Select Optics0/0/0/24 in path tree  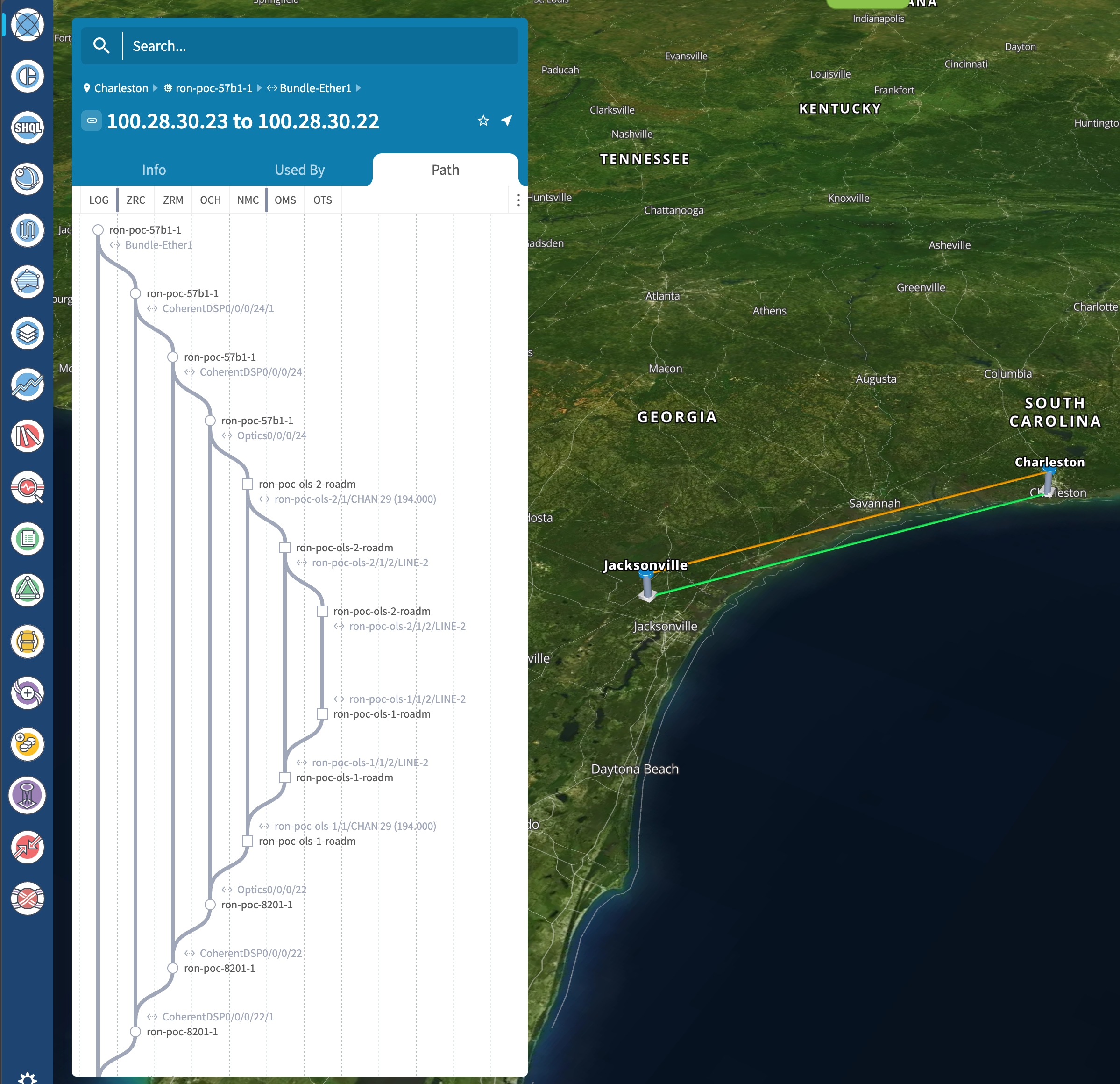[272, 435]
